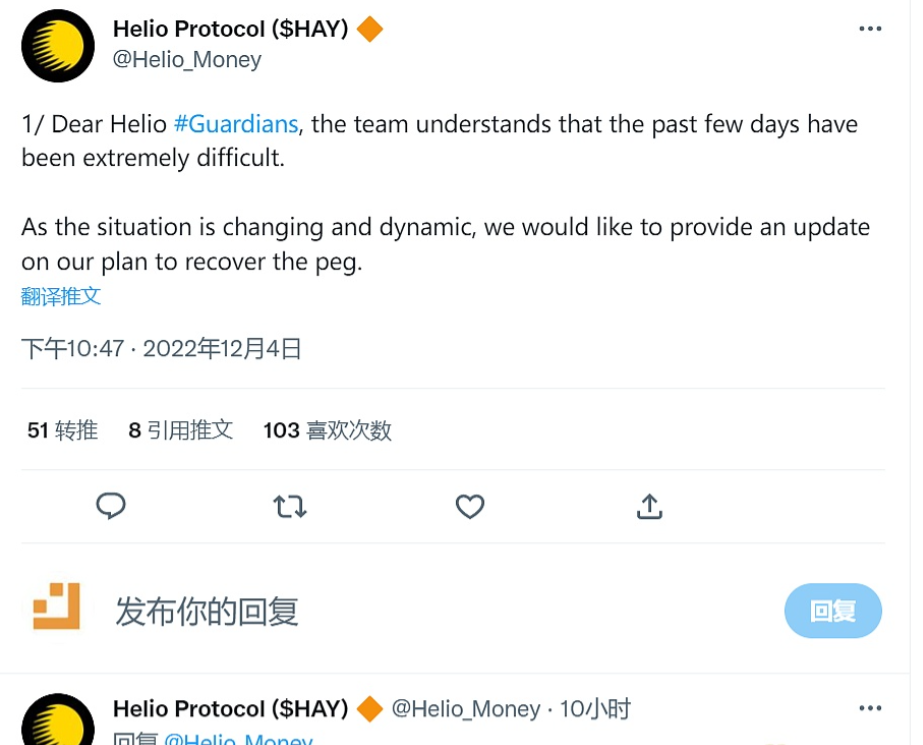Reply to the tweet using the comment icon

coord(111,507)
